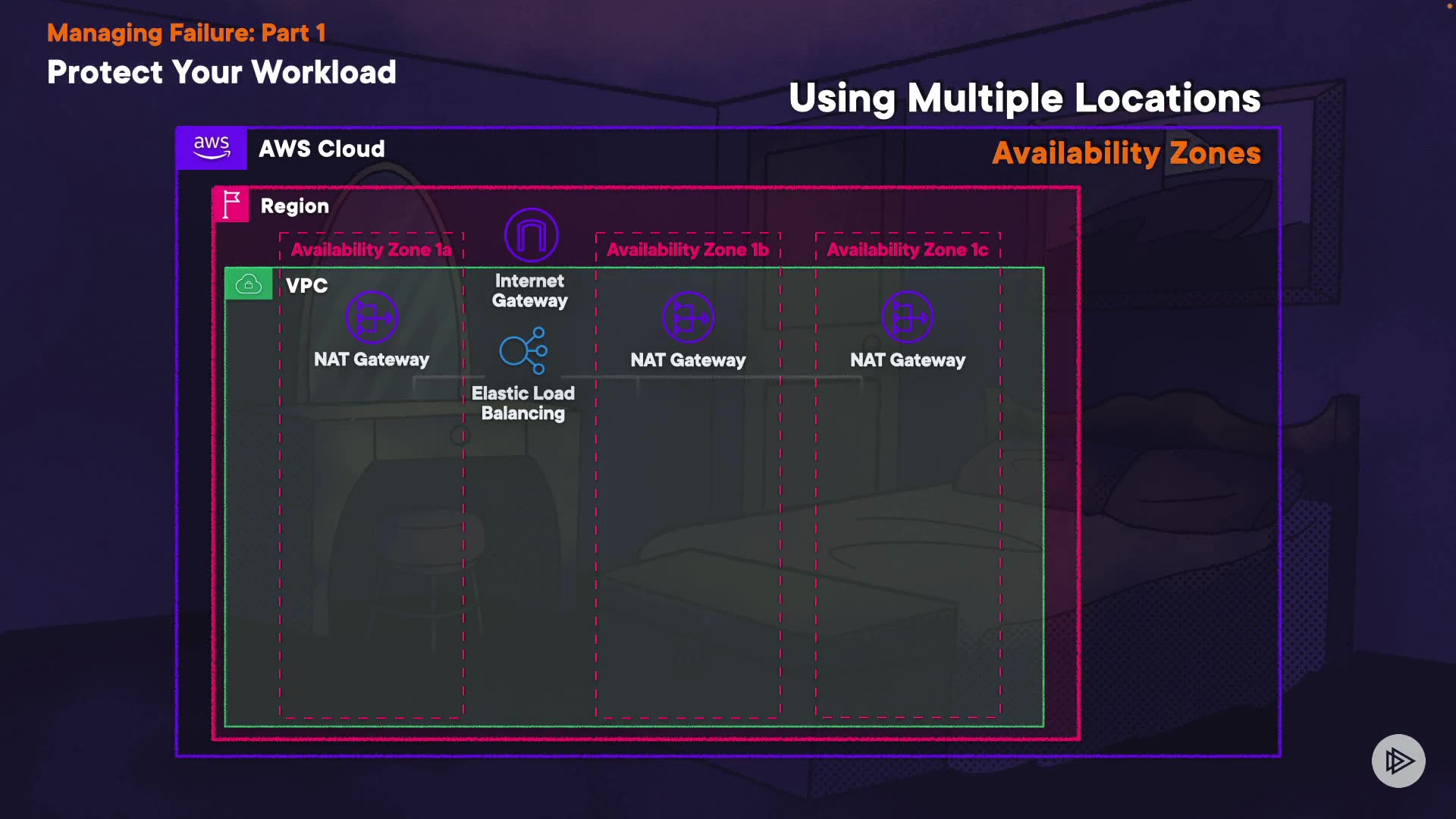Click the Elastic Load Balancing label
This screenshot has height=819, width=1456.
523,403
